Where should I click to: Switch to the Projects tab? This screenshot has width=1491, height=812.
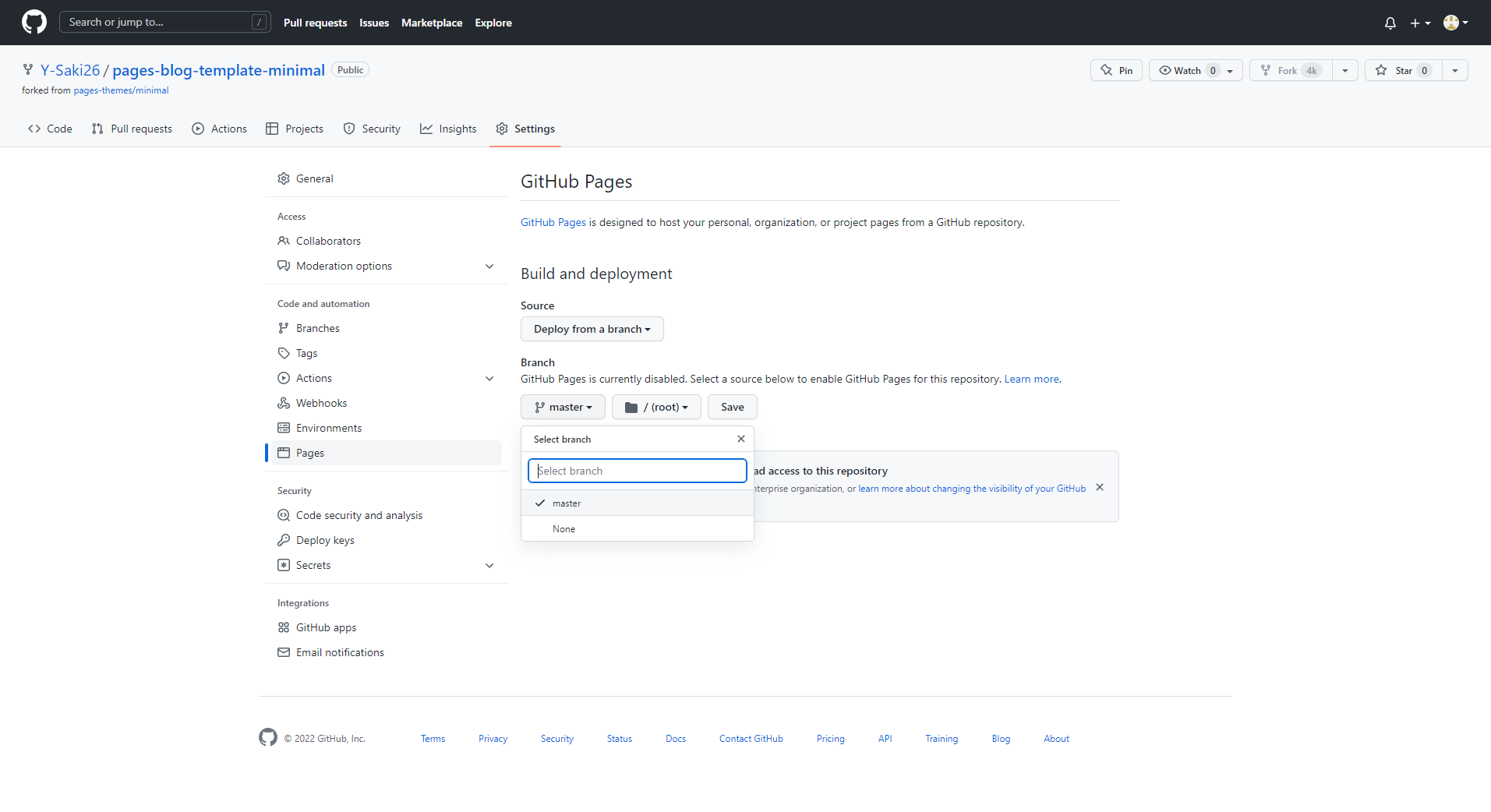point(295,129)
